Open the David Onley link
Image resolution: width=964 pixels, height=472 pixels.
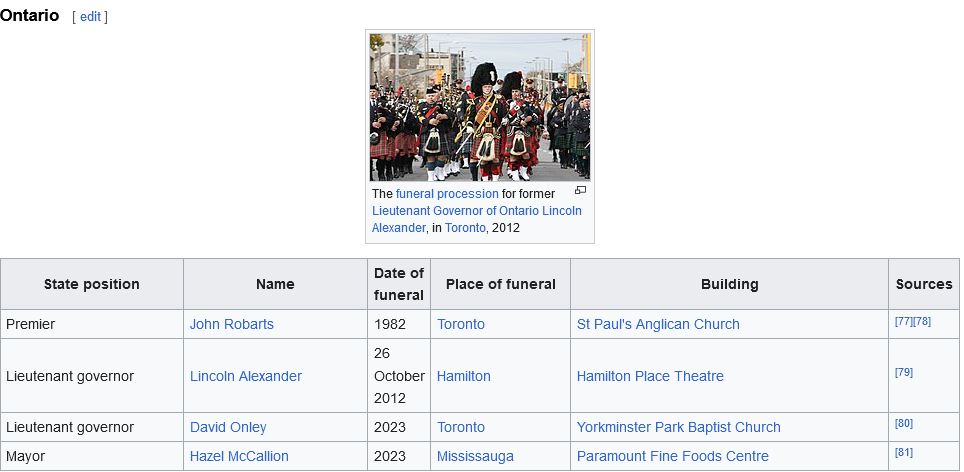click(228, 427)
